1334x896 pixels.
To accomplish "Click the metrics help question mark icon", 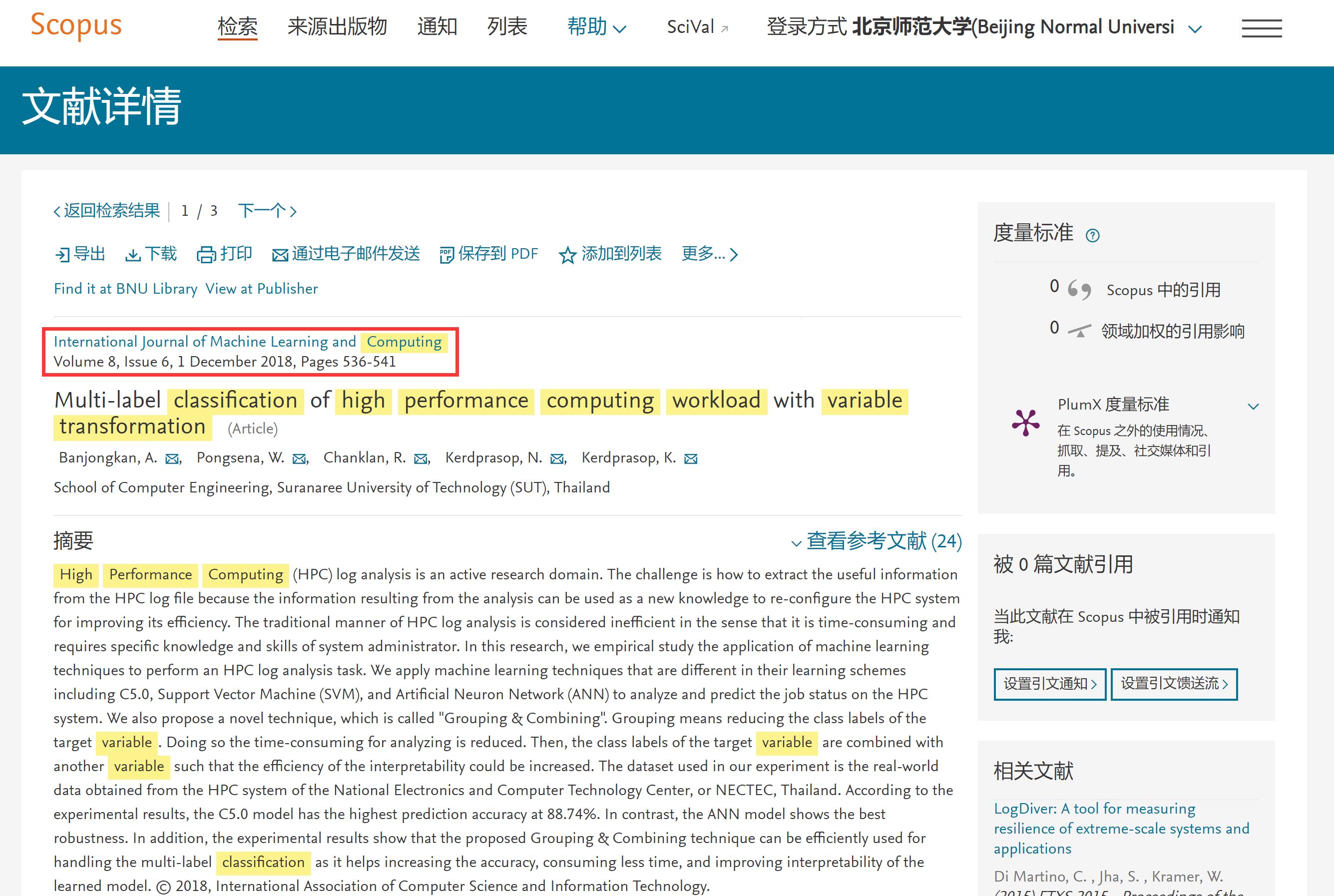I will (1092, 235).
